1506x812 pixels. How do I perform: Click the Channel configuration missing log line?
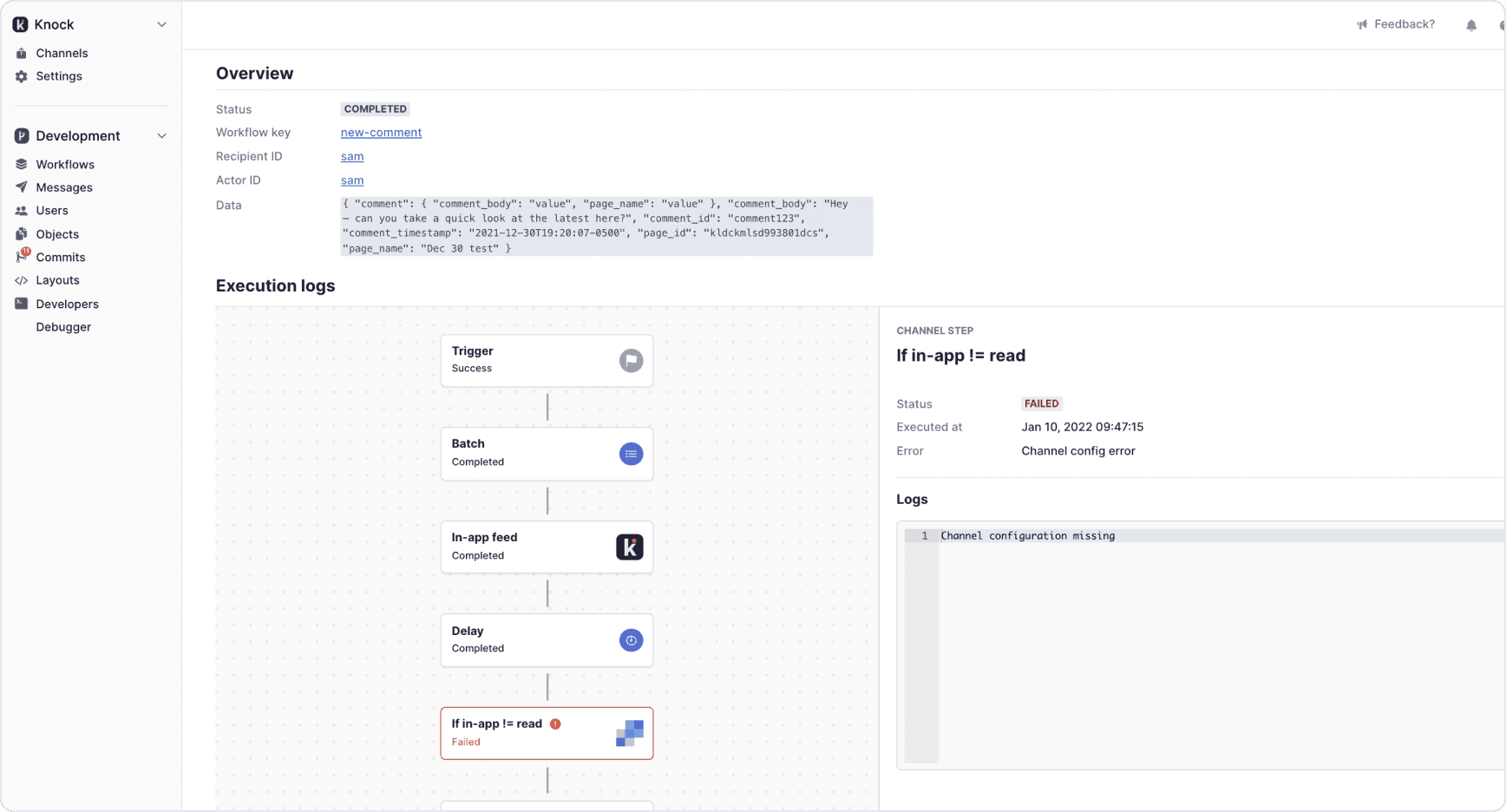1027,536
